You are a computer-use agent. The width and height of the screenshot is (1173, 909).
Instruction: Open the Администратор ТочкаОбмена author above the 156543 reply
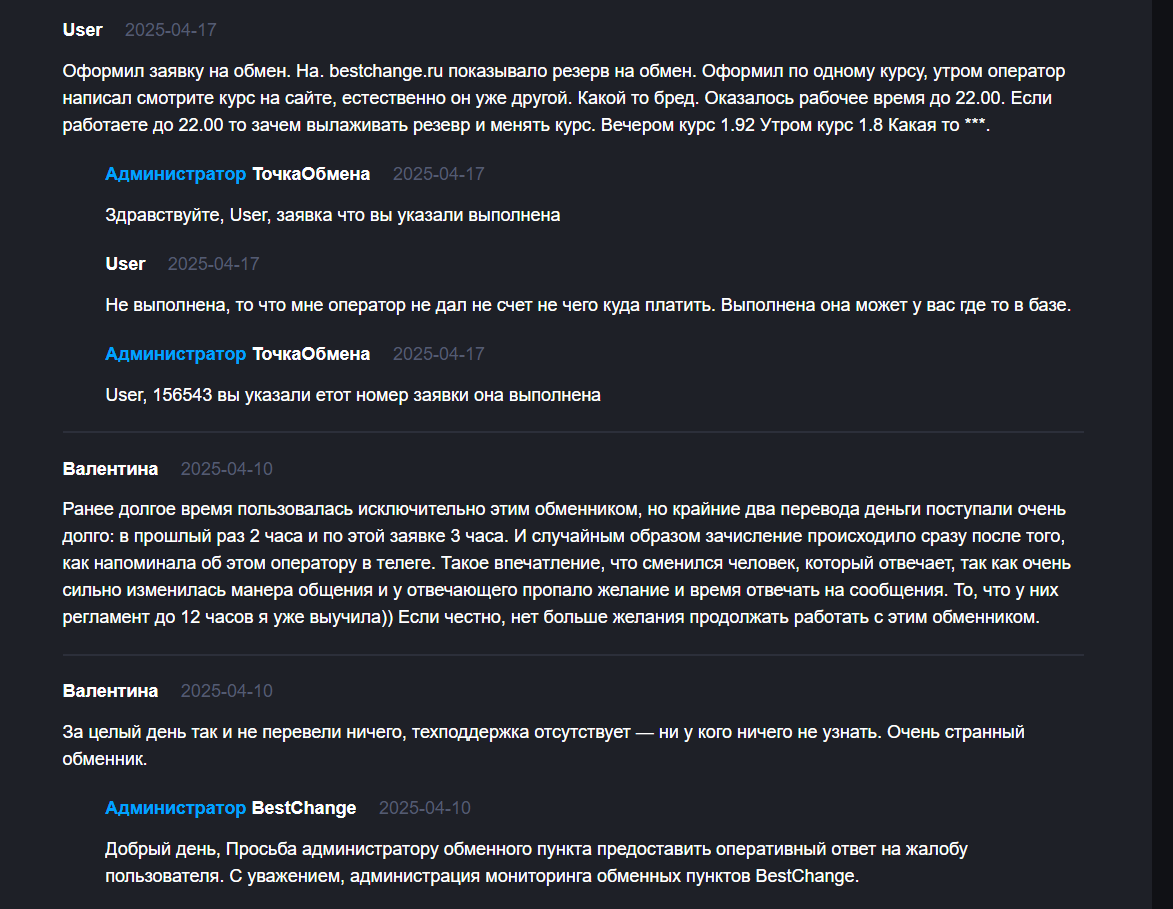tap(237, 354)
